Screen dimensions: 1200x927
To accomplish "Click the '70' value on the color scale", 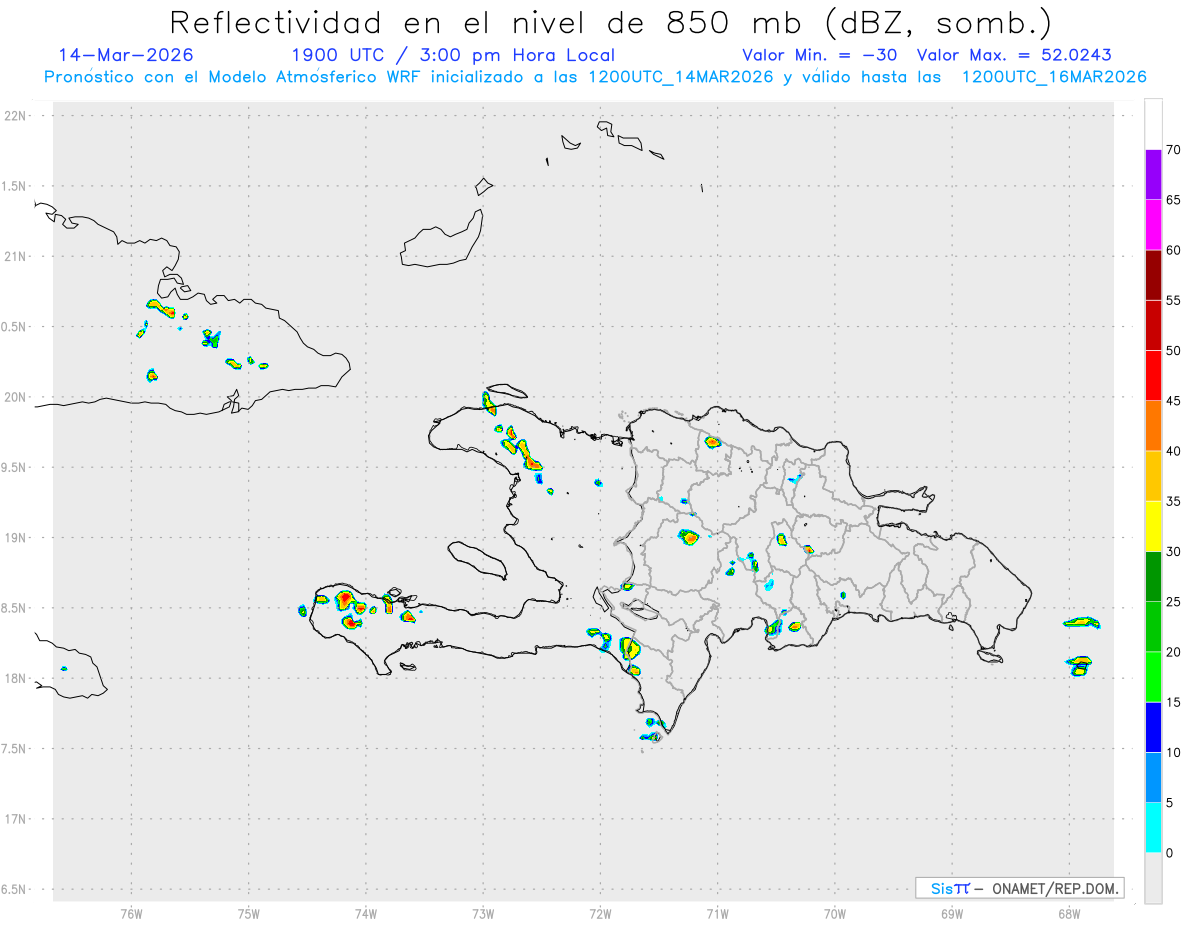I will point(1173,150).
